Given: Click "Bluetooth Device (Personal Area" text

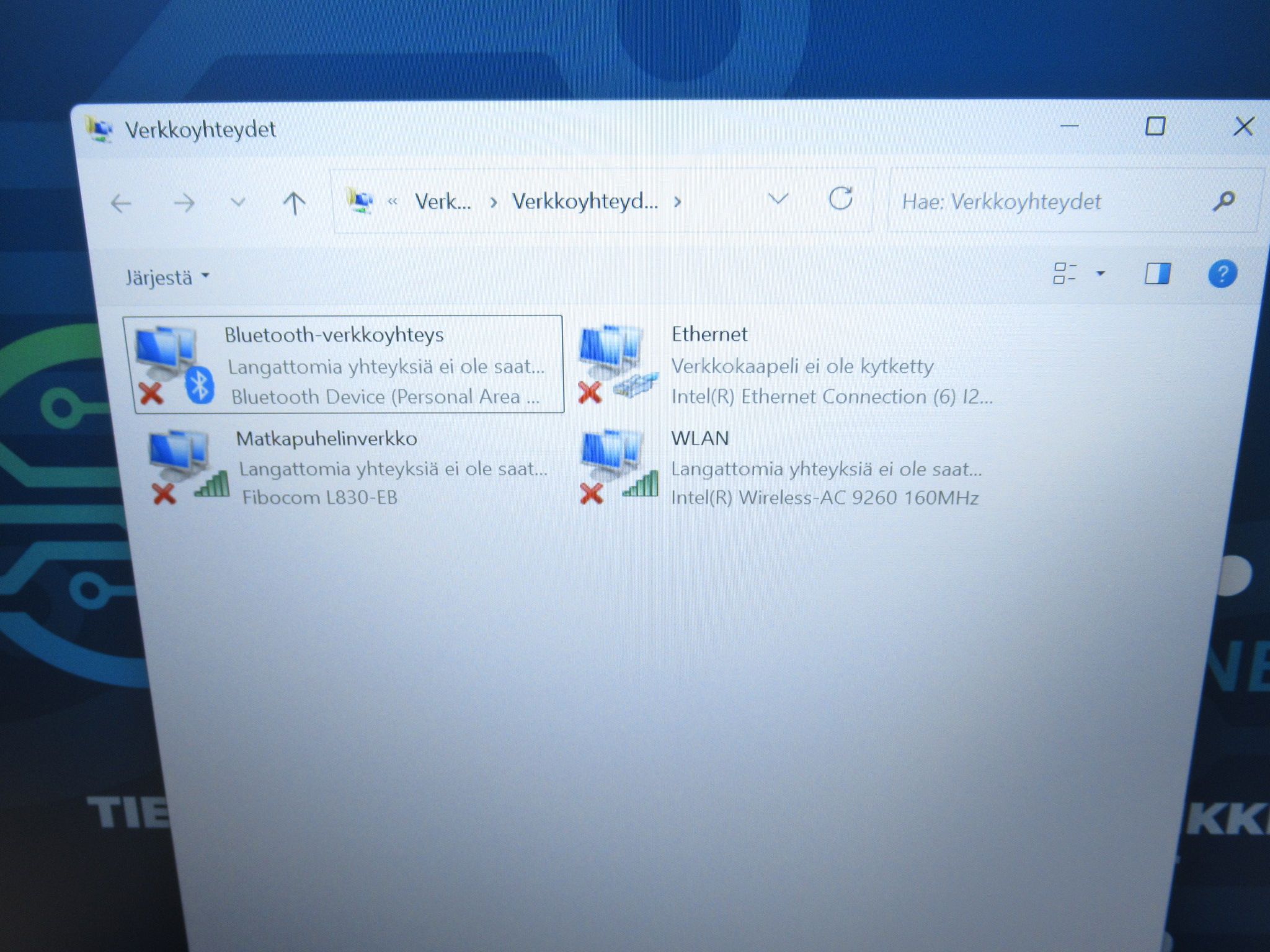Looking at the screenshot, I should [x=376, y=397].
